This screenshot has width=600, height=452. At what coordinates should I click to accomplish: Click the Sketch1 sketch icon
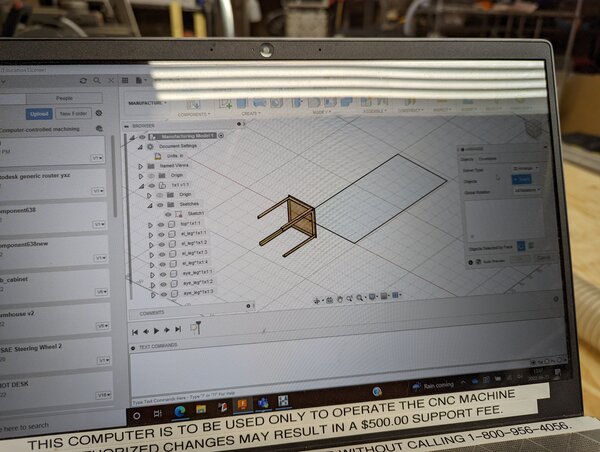click(178, 214)
